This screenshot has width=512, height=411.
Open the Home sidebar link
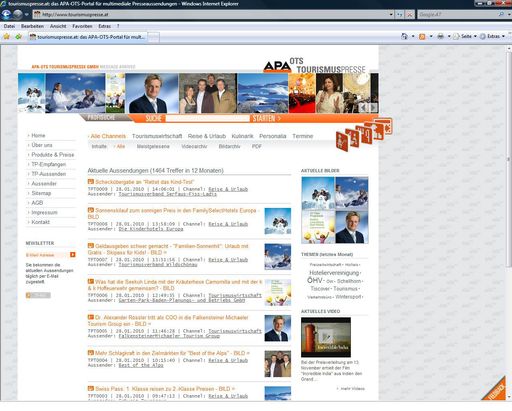click(38, 135)
